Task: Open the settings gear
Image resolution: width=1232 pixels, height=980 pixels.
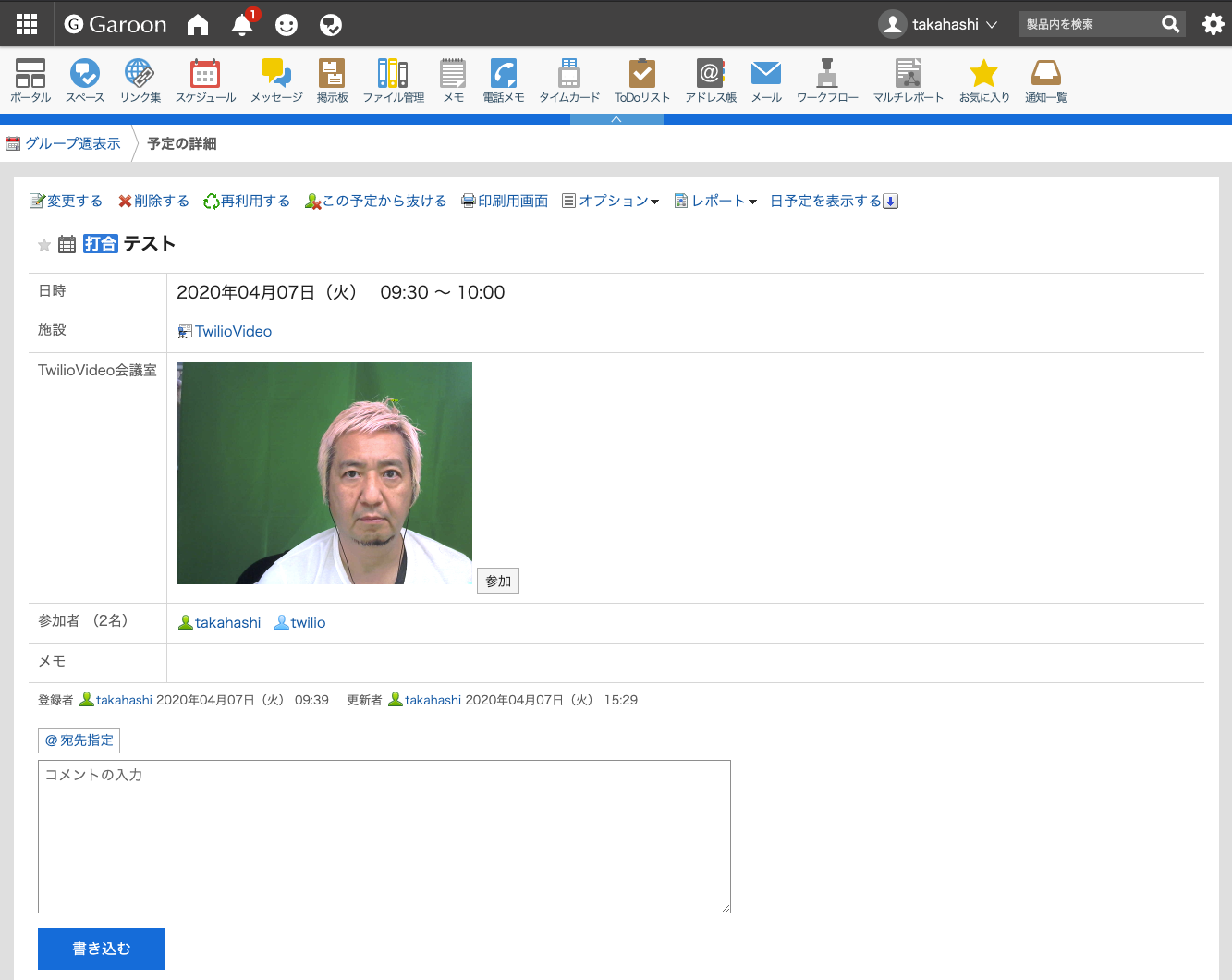Action: 1213,24
